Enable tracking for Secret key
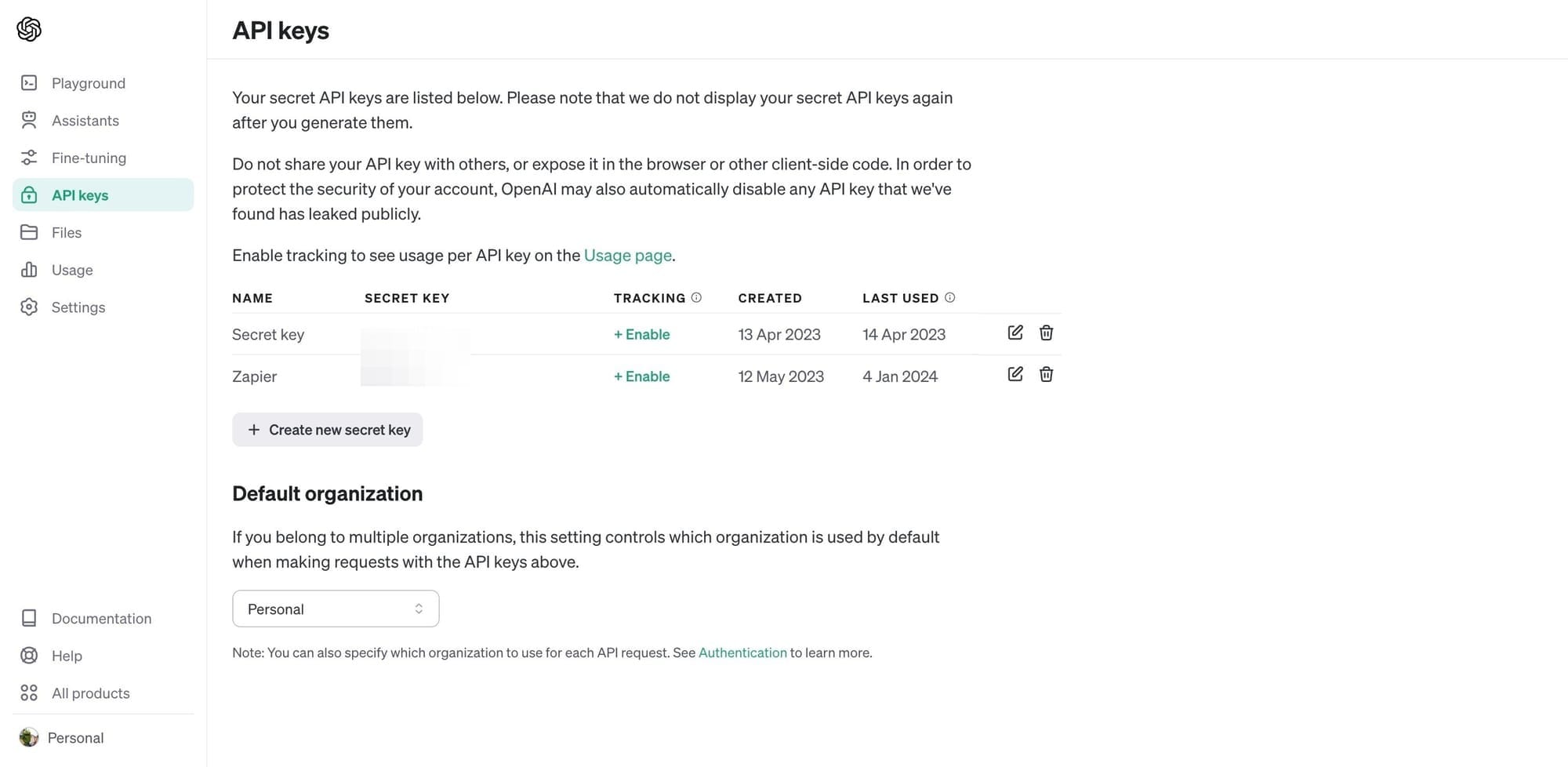The width and height of the screenshot is (1568, 767). click(x=641, y=334)
